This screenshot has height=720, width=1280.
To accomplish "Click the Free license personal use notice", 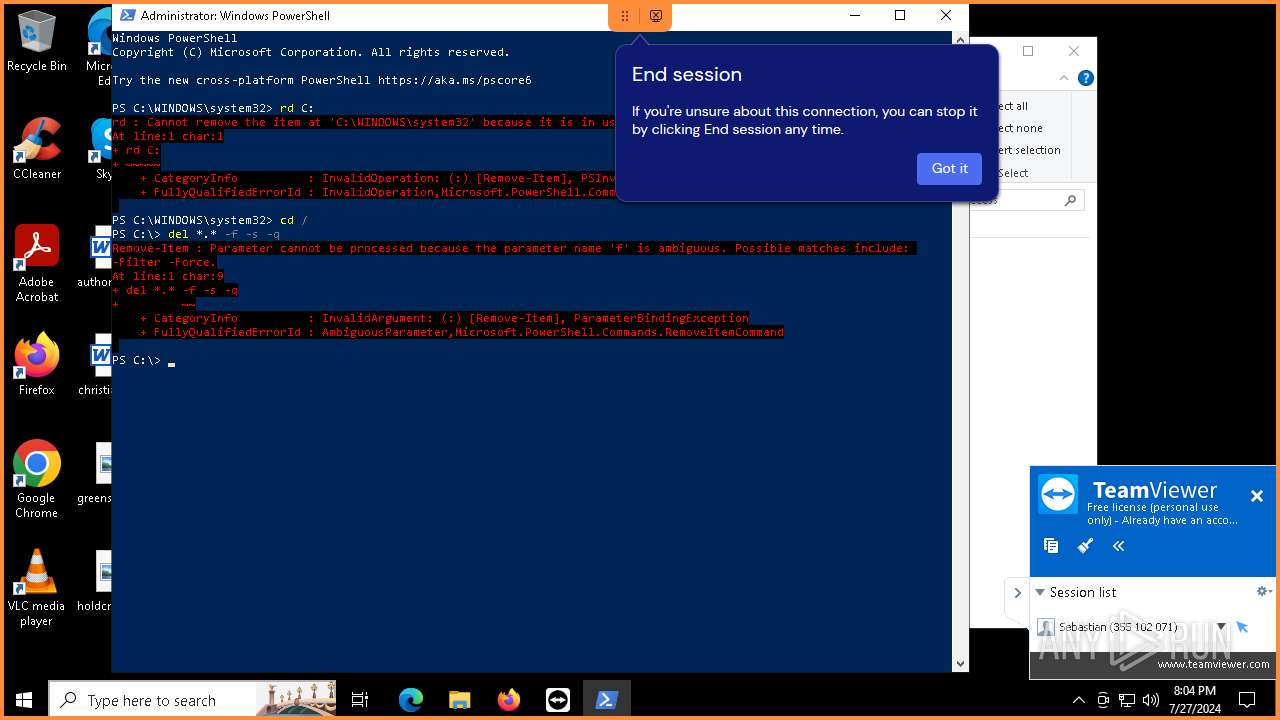I will [1163, 514].
